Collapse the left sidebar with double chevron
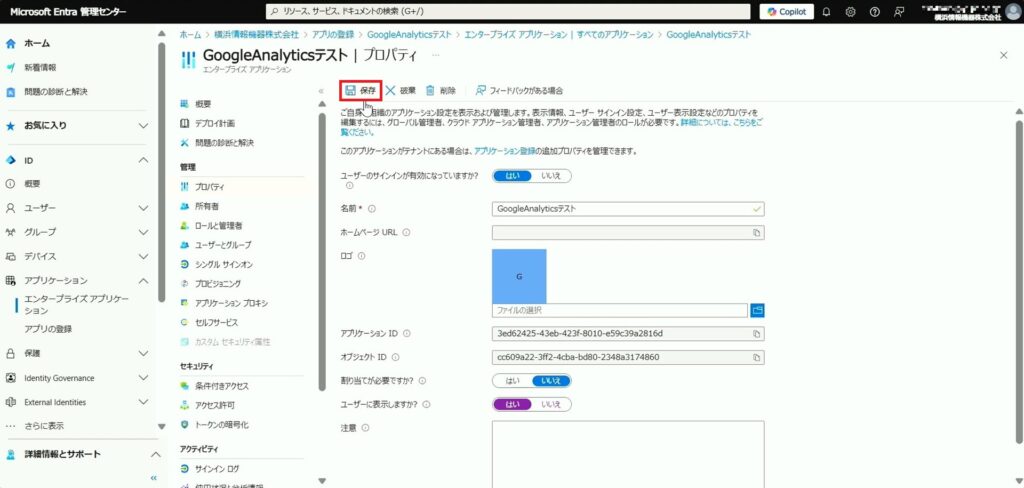This screenshot has height=488, width=1024. (153, 478)
